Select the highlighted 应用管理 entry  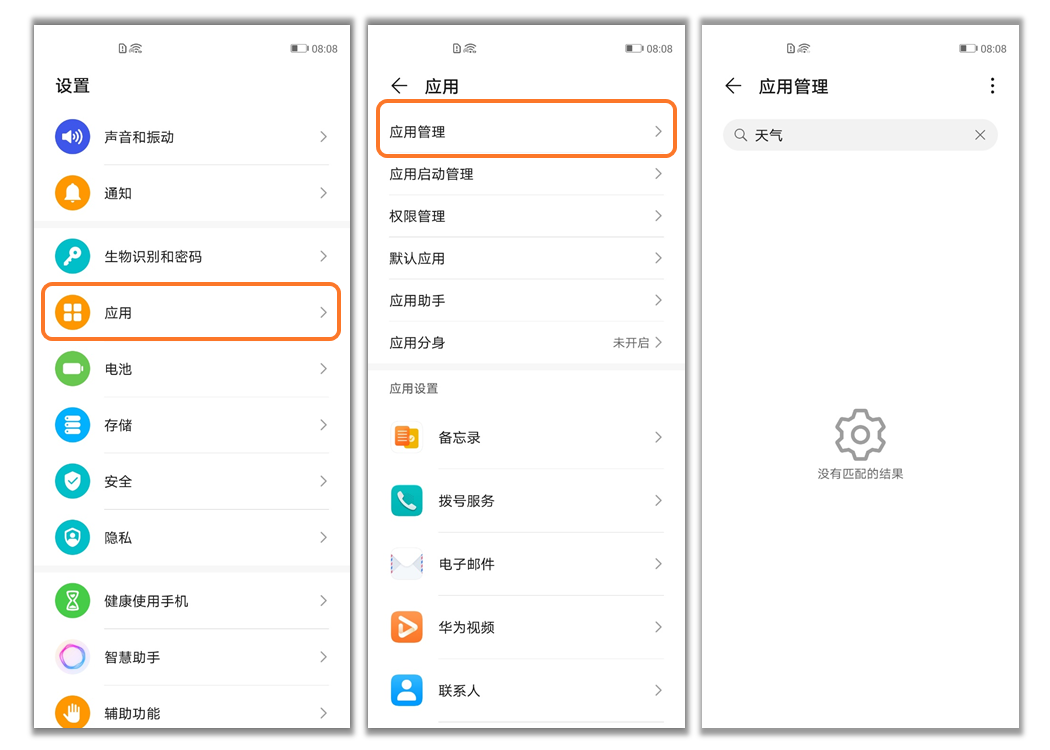click(525, 129)
